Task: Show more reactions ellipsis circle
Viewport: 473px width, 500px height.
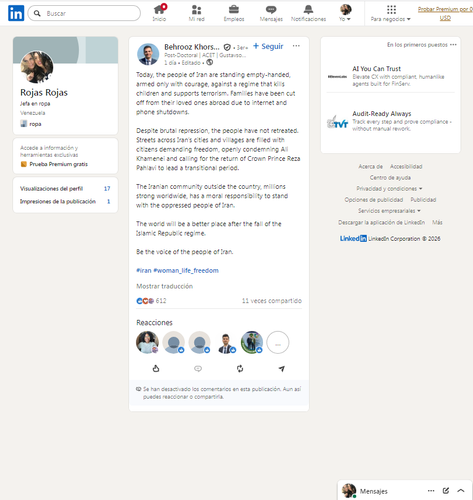Action: (x=278, y=342)
